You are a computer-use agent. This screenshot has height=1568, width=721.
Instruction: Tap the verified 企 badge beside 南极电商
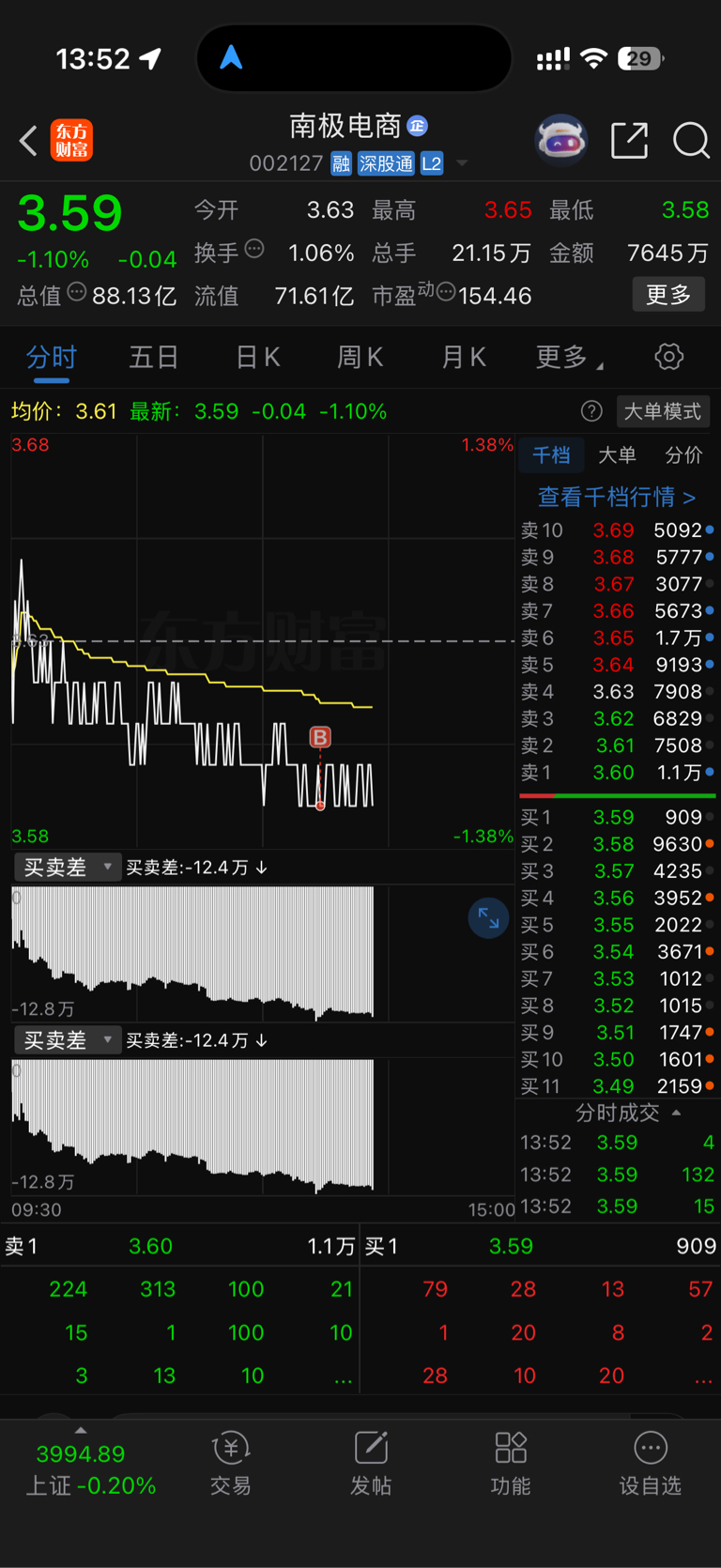point(418,126)
